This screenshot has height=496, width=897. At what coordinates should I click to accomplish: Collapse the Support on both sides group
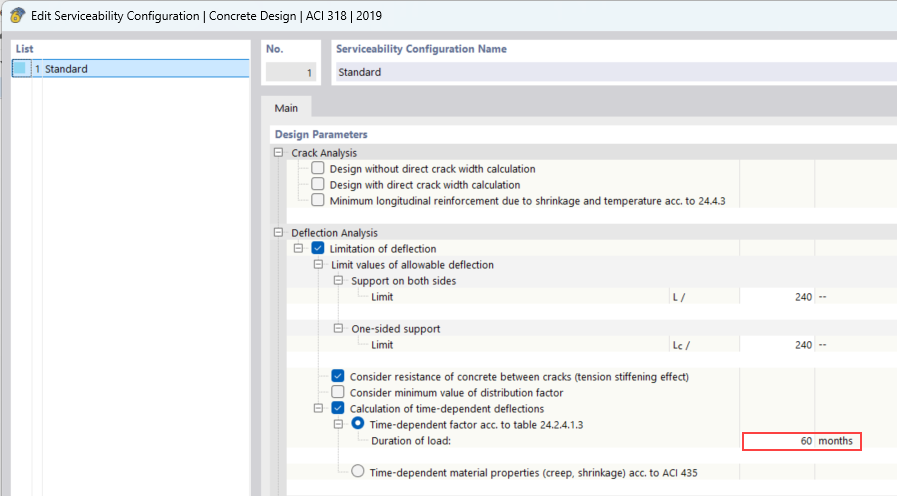[339, 281]
